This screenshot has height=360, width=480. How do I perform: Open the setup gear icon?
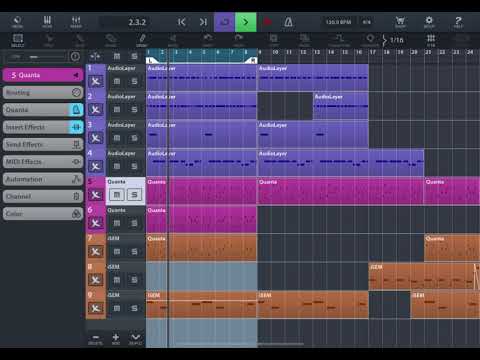tap(429, 22)
